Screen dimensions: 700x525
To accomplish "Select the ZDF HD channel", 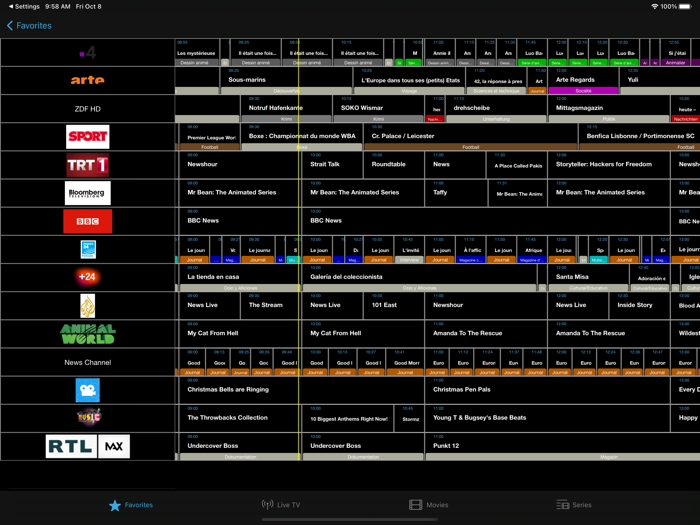I will pos(88,108).
